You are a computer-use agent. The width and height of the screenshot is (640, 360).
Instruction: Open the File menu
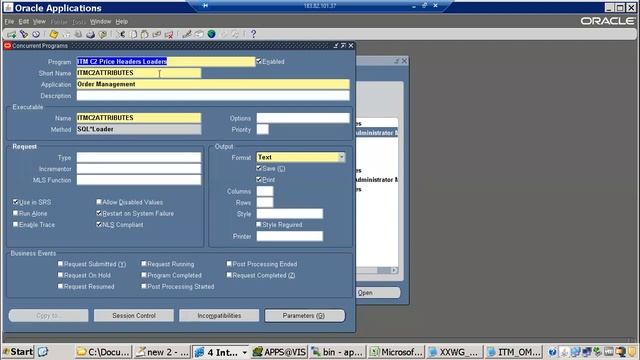[9, 22]
